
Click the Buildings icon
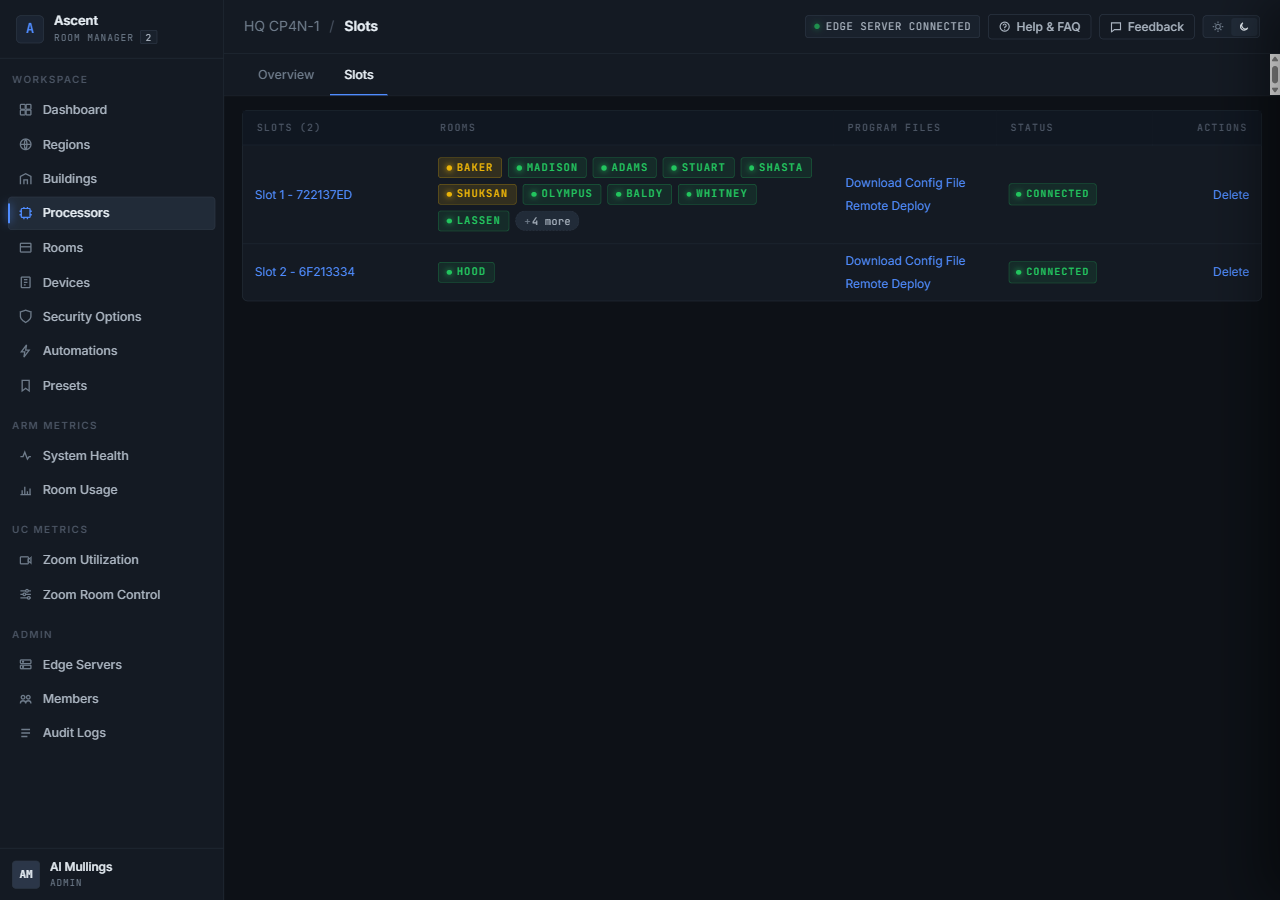[26, 179]
